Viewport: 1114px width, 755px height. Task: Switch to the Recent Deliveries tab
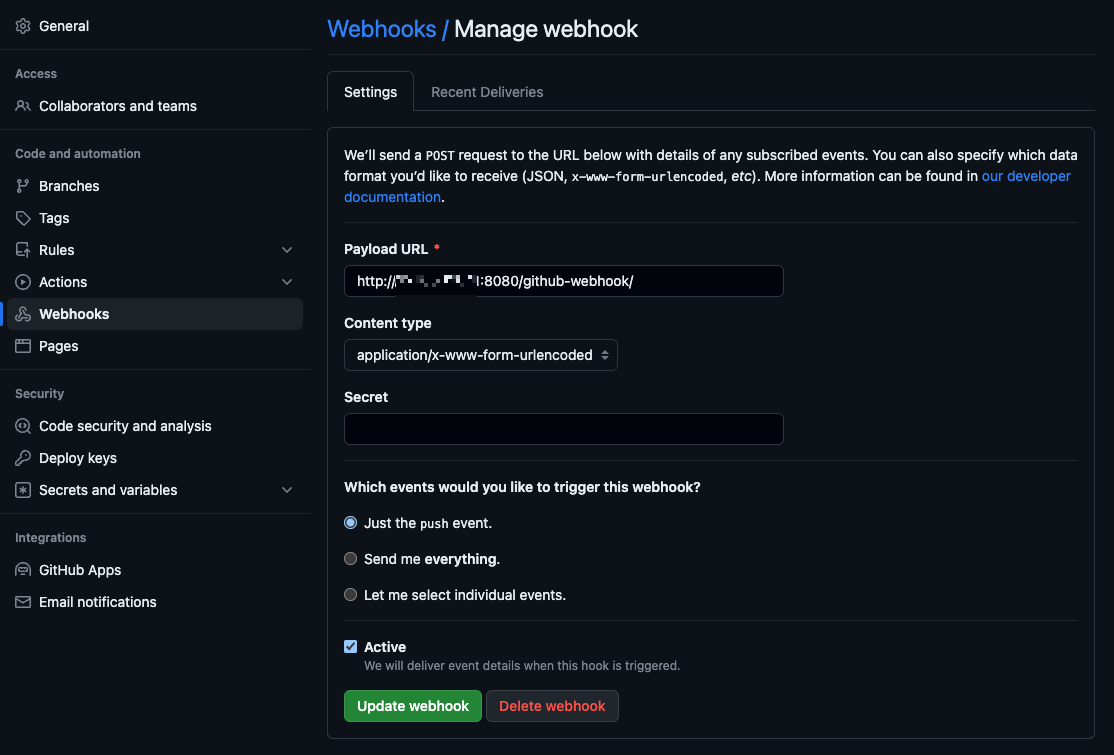coord(487,92)
